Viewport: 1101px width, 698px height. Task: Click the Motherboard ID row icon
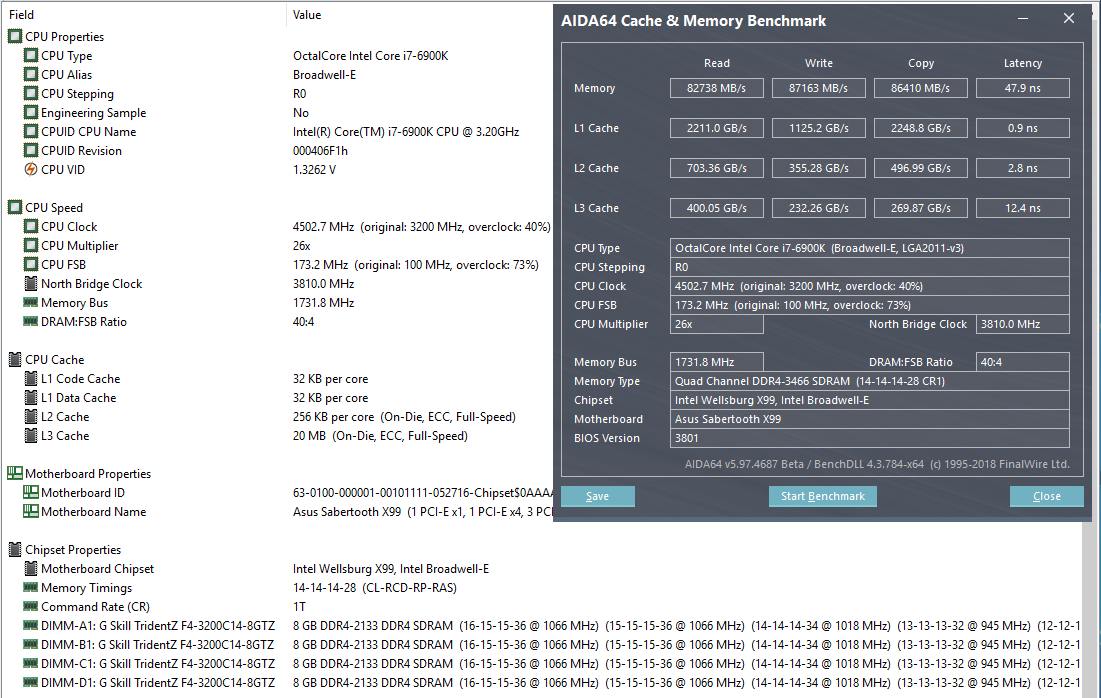[31, 492]
